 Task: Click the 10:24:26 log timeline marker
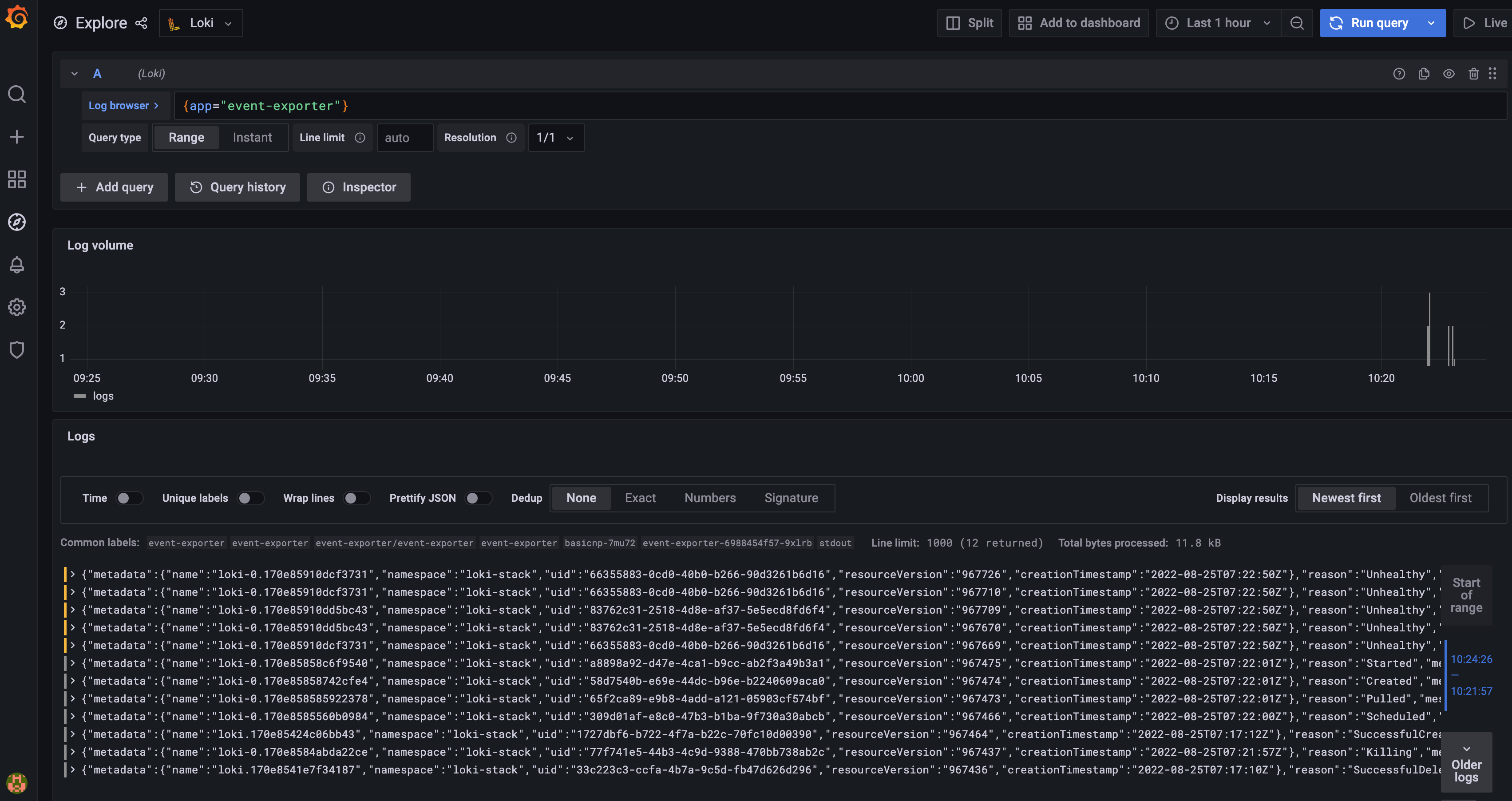click(x=1471, y=659)
